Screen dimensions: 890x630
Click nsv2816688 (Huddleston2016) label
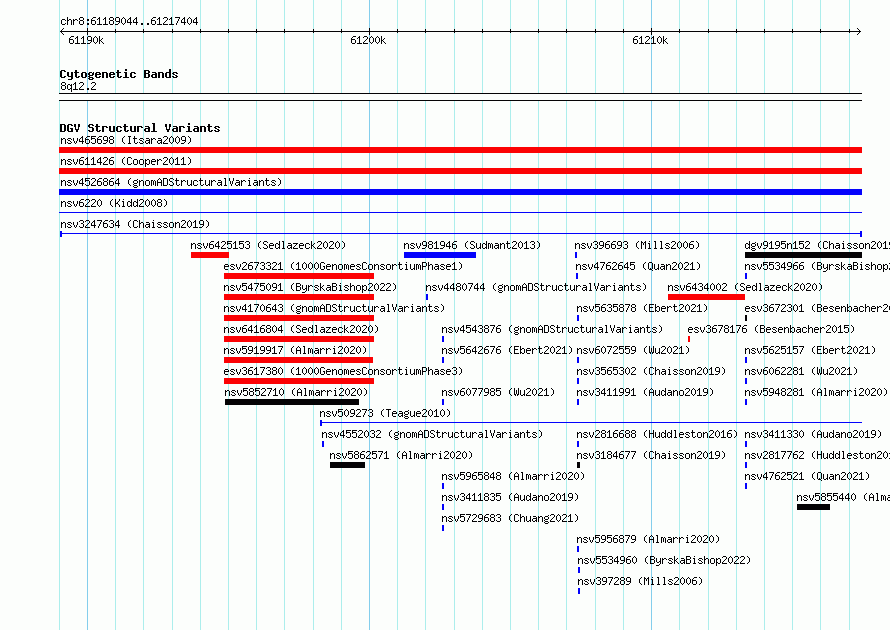tap(657, 434)
